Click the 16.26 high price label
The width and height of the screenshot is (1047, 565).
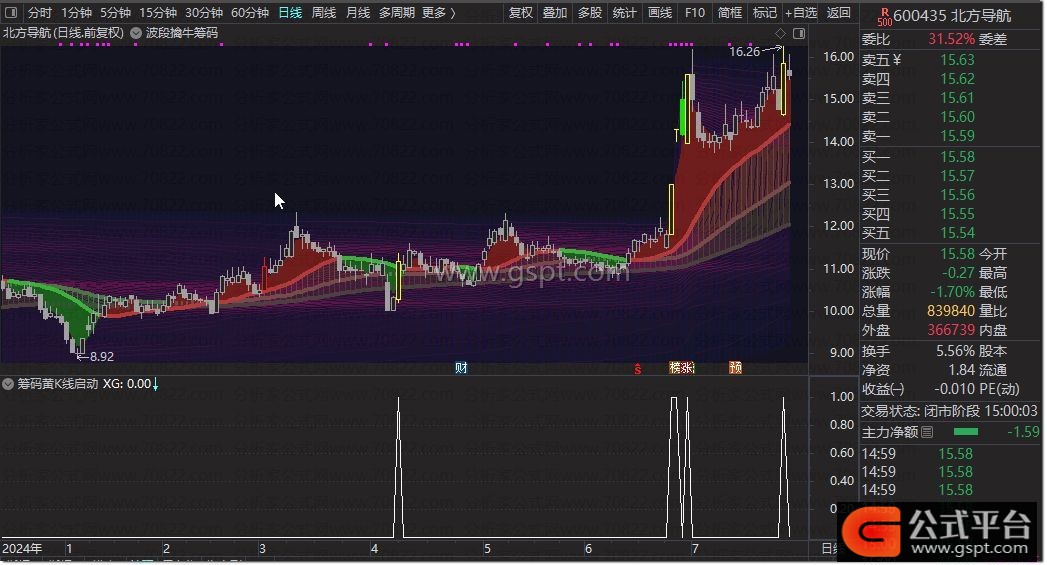[x=744, y=51]
